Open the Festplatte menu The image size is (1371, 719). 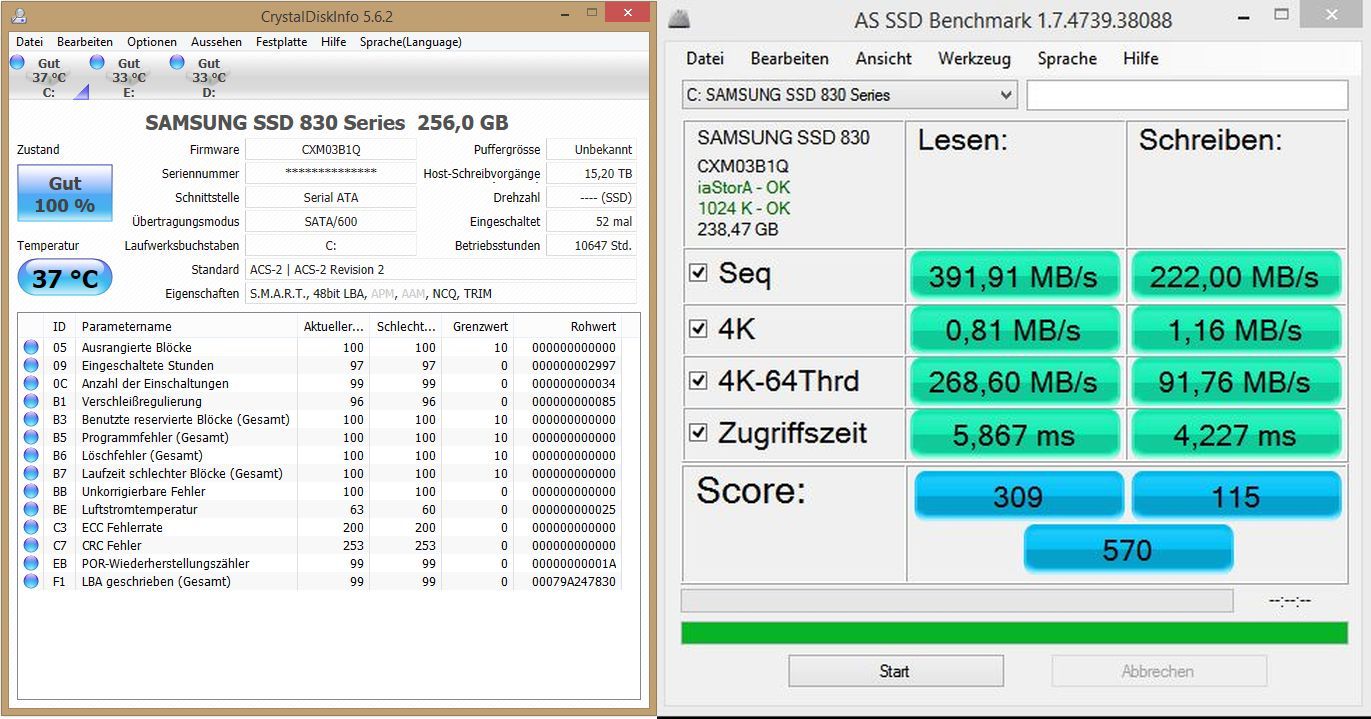[x=281, y=42]
